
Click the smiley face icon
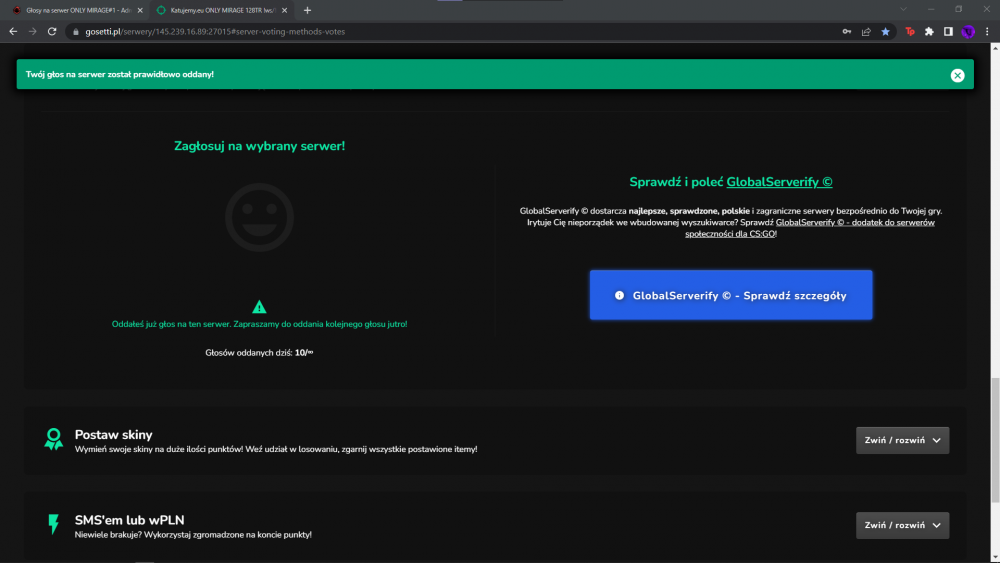pyautogui.click(x=260, y=217)
